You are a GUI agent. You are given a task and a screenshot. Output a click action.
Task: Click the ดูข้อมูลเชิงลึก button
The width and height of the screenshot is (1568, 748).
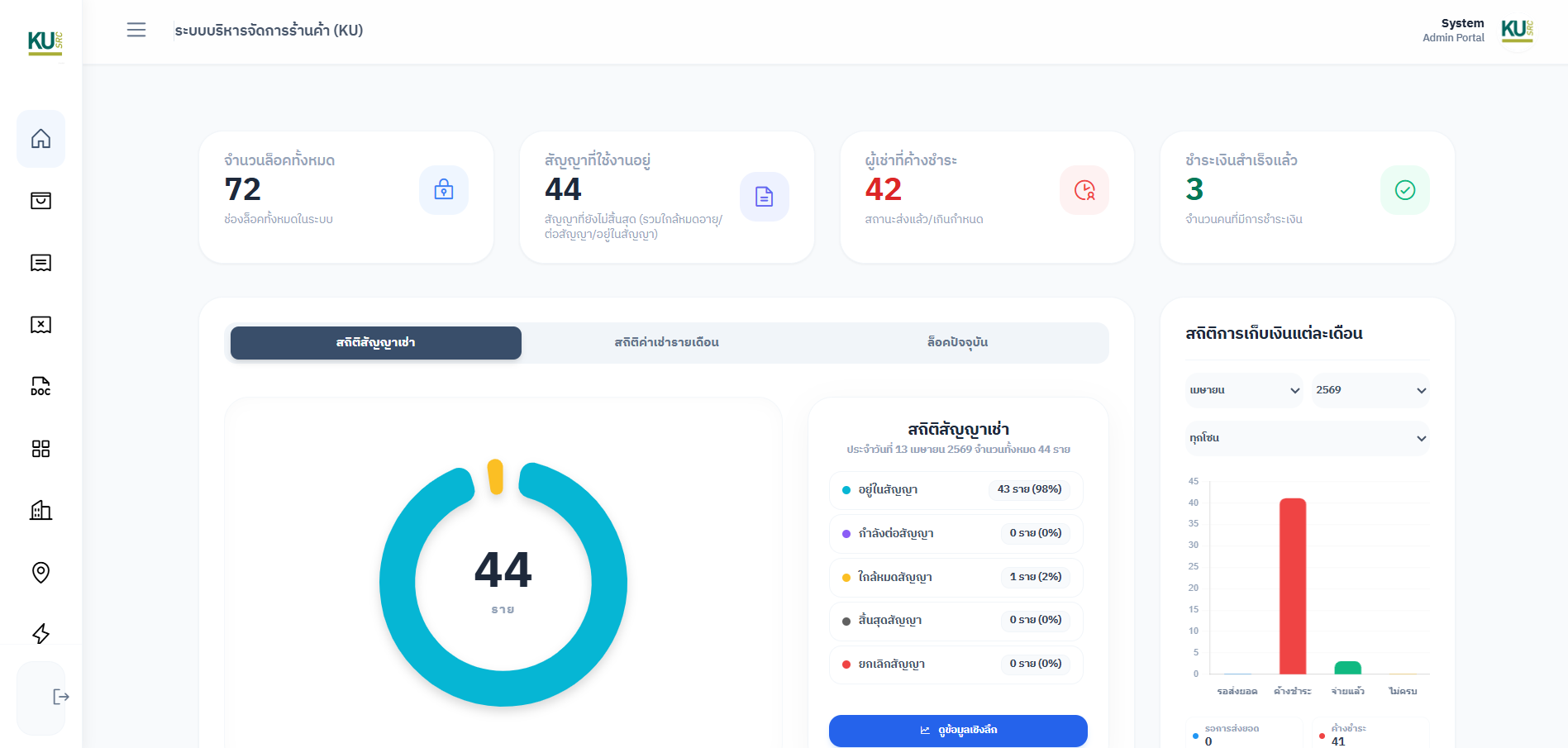click(x=957, y=731)
